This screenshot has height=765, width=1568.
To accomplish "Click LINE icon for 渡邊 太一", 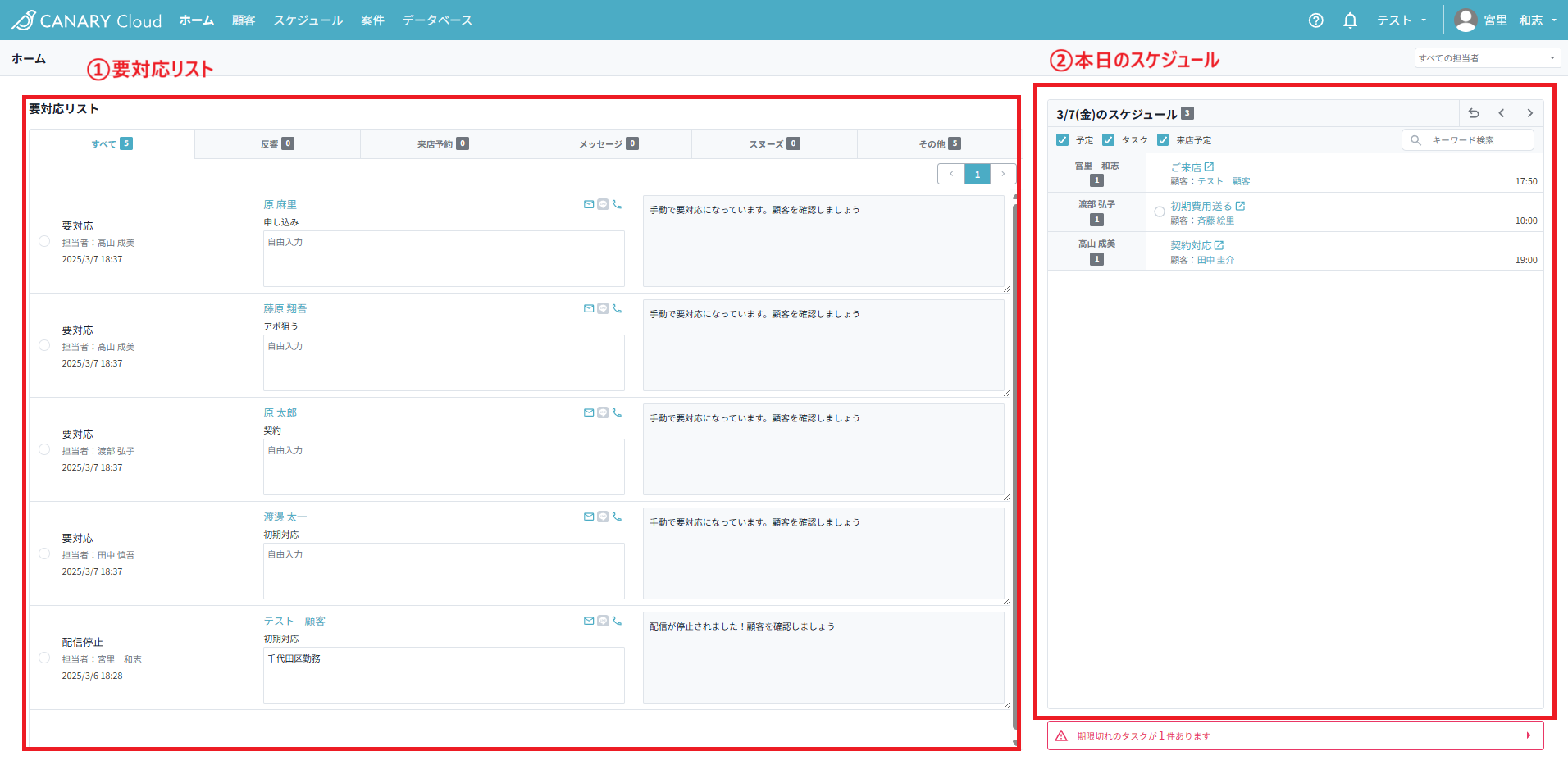I will [x=603, y=517].
